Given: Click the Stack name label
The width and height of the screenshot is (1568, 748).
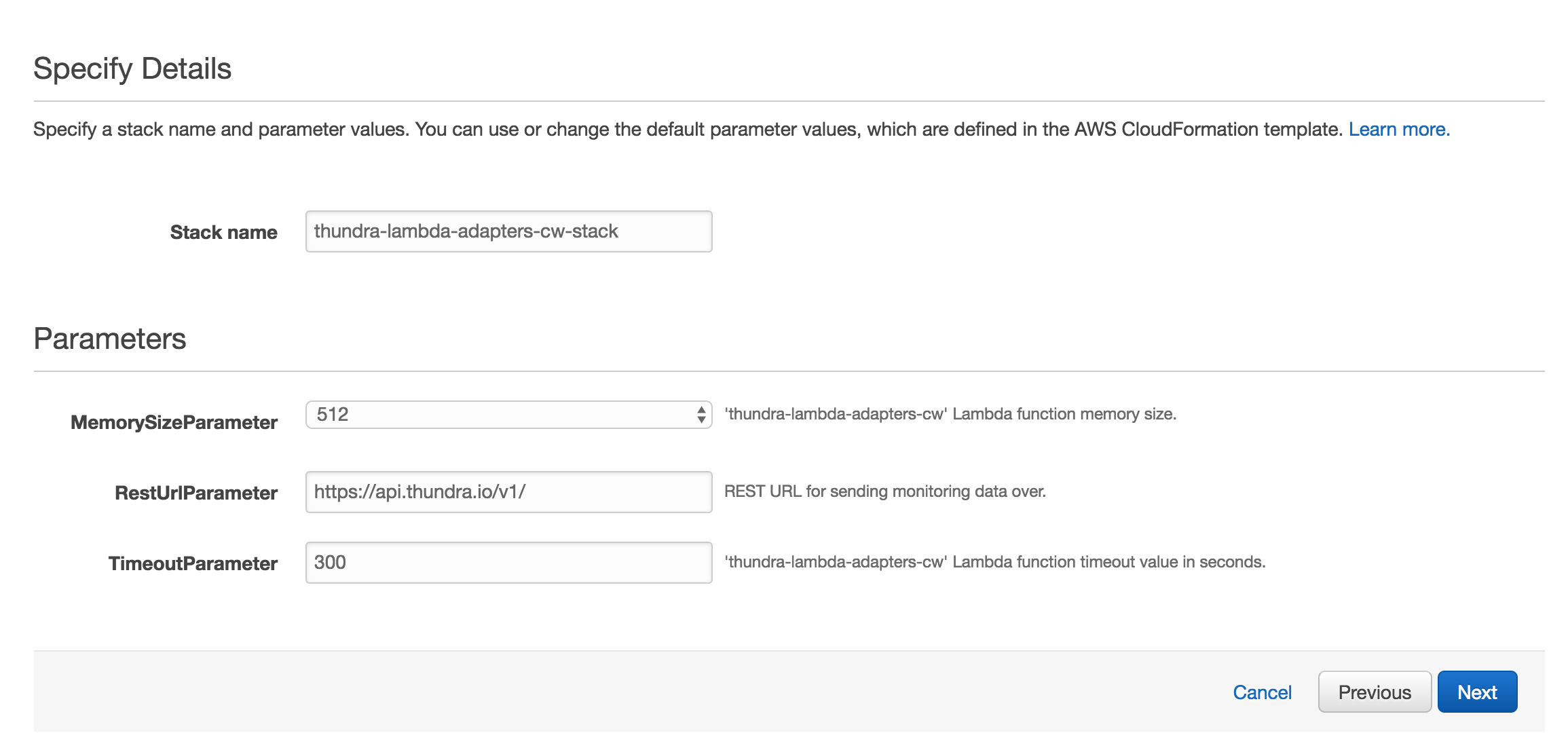Looking at the screenshot, I should coord(223,232).
